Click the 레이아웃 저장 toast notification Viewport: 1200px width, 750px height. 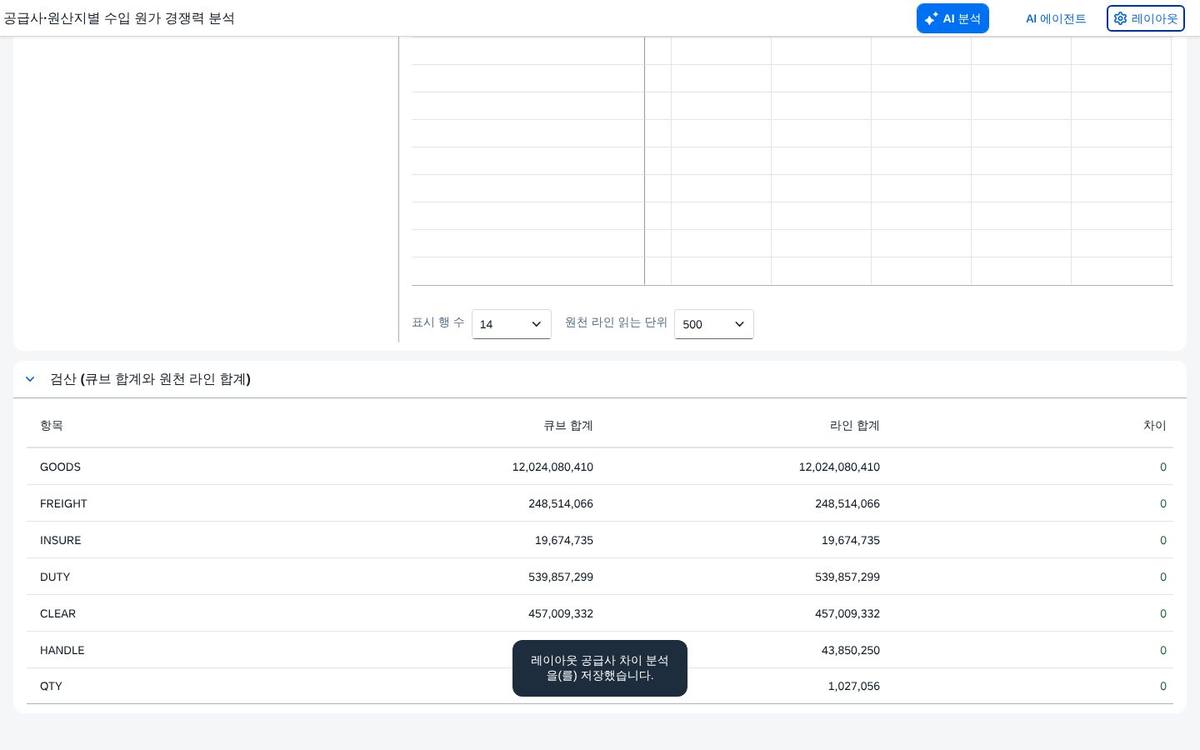click(x=600, y=668)
